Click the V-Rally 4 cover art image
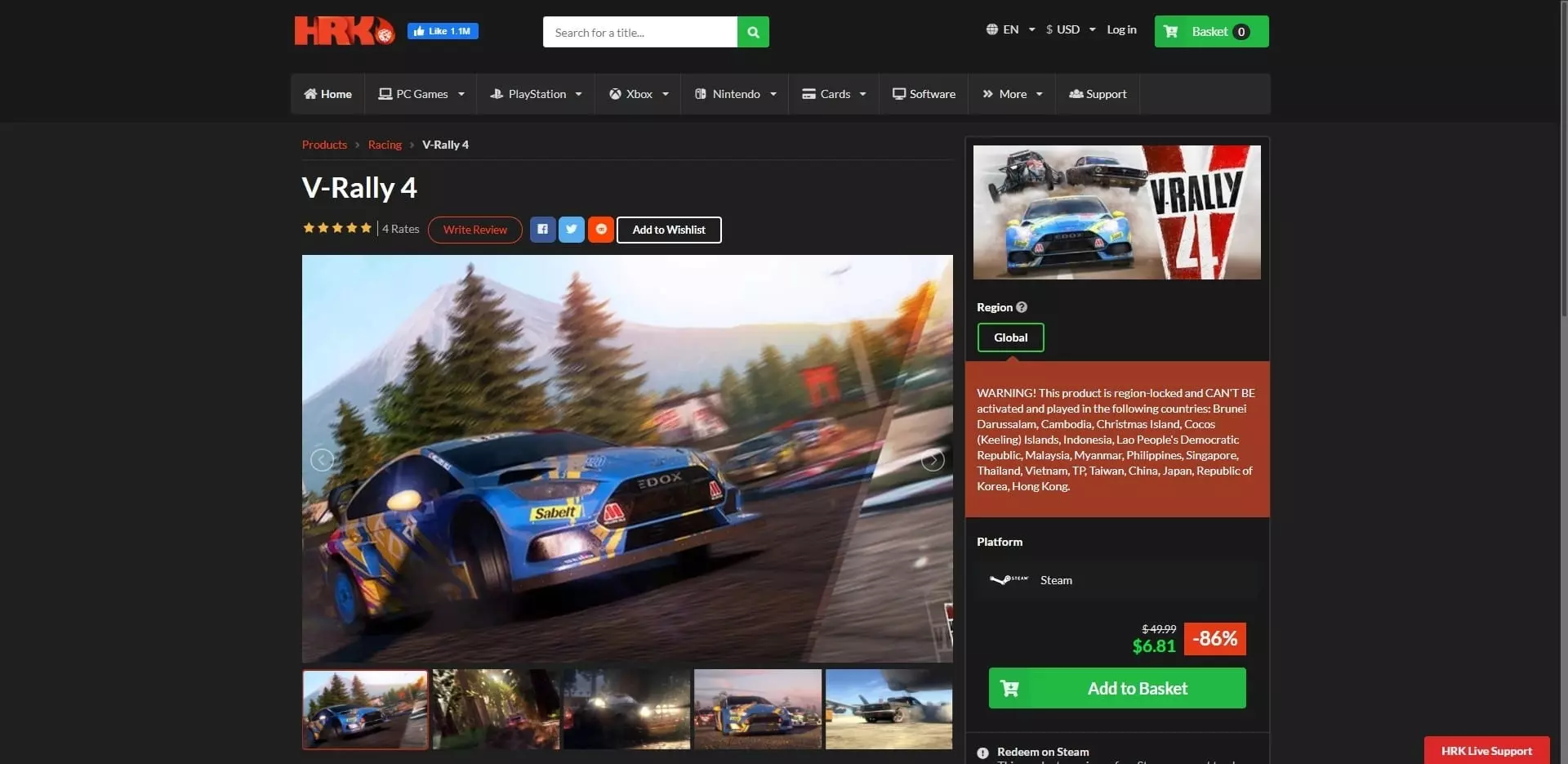This screenshot has width=1568, height=764. tap(1116, 212)
